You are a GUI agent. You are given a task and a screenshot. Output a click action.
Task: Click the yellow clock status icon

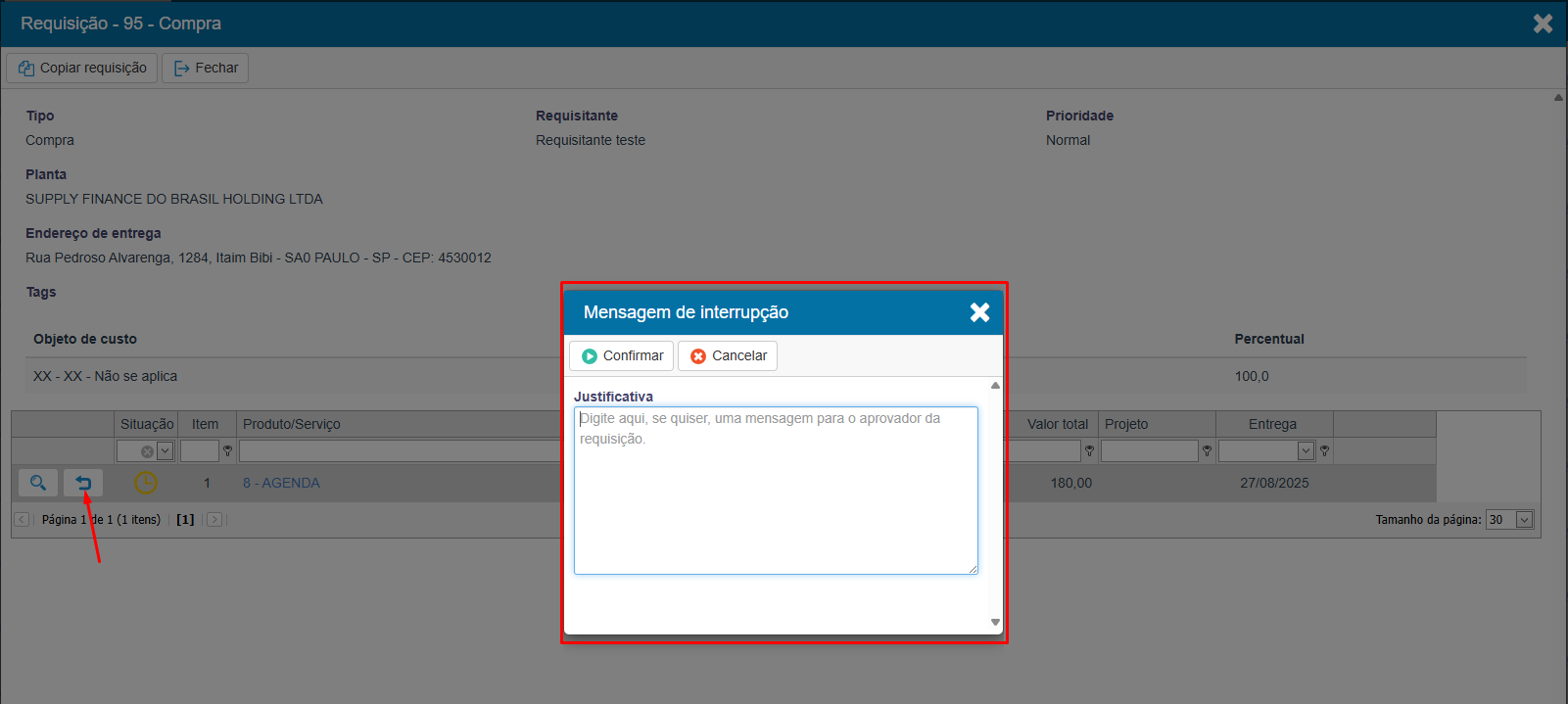pos(146,483)
